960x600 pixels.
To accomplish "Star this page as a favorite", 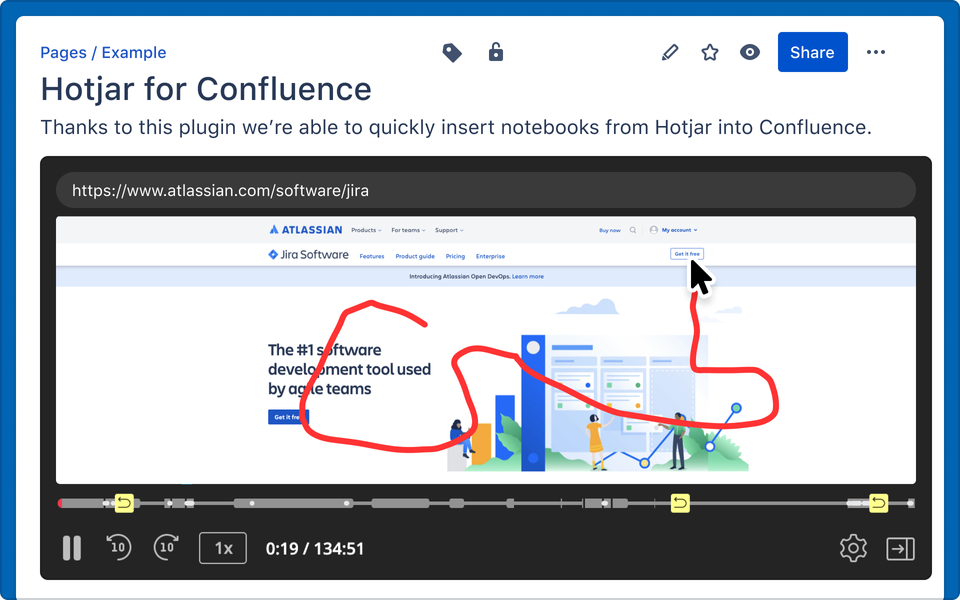I will pos(710,53).
